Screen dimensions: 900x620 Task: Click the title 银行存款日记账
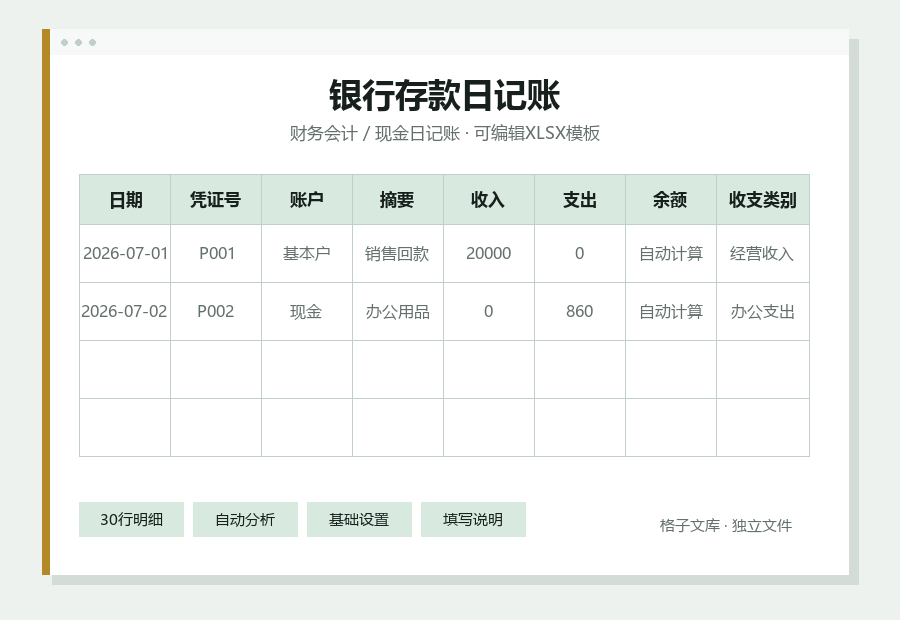pyautogui.click(x=445, y=95)
